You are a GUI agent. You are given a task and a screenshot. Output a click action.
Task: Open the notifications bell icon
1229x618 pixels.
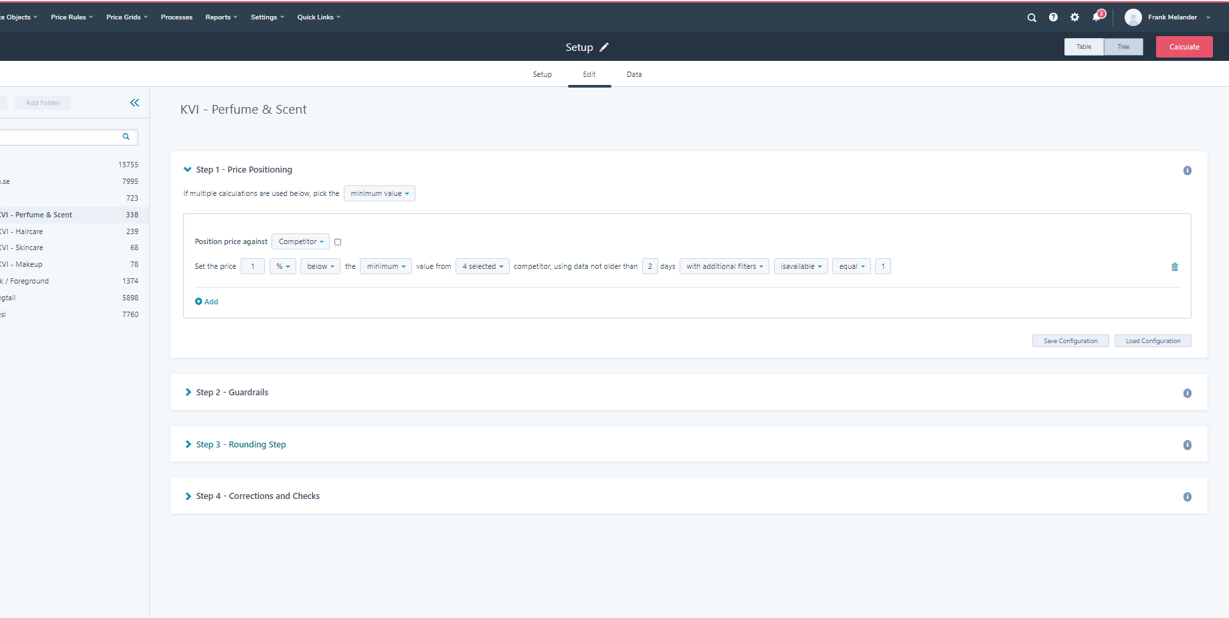(1097, 17)
